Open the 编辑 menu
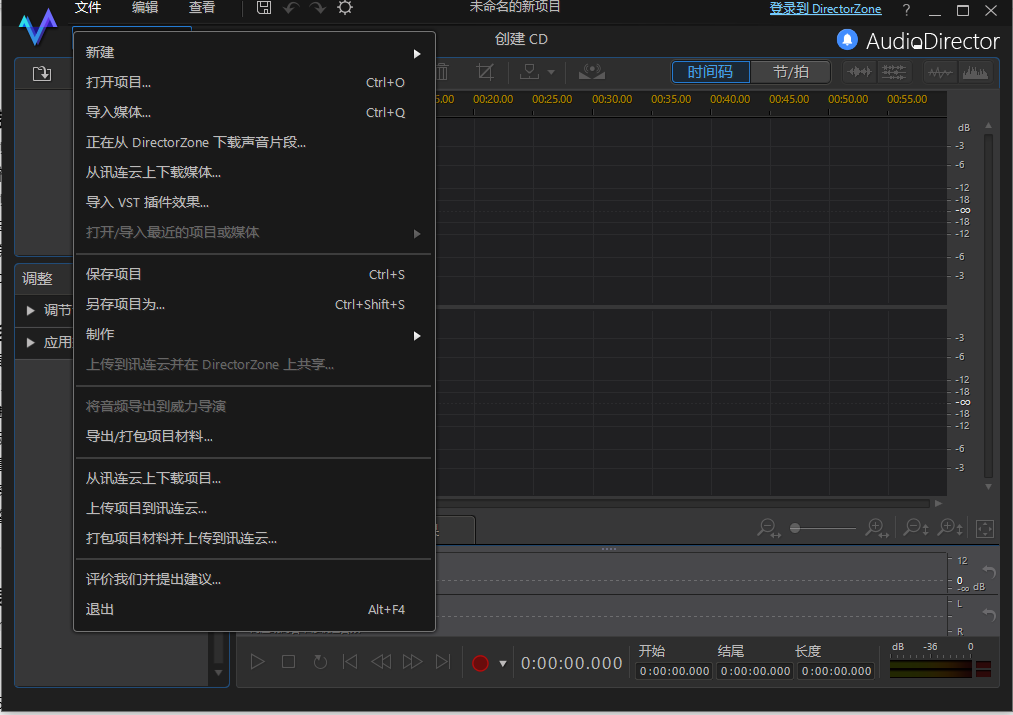 pyautogui.click(x=145, y=8)
